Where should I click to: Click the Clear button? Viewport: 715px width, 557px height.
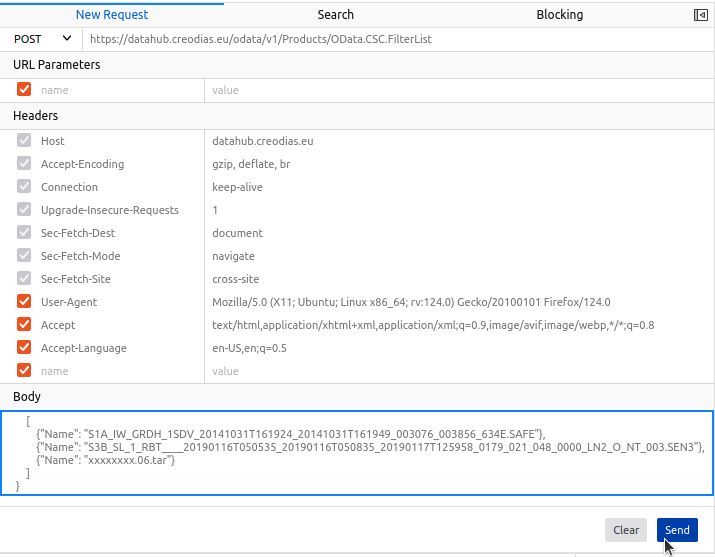pyautogui.click(x=626, y=530)
